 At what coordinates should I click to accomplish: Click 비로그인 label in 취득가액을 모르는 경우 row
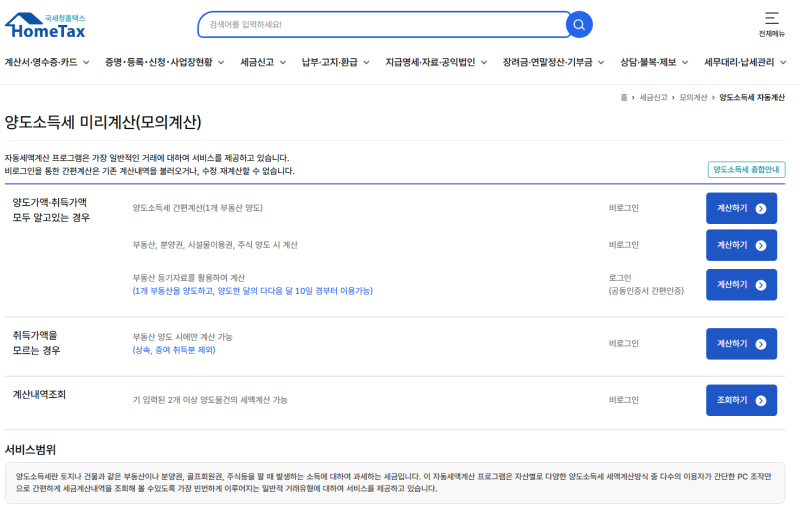623,344
